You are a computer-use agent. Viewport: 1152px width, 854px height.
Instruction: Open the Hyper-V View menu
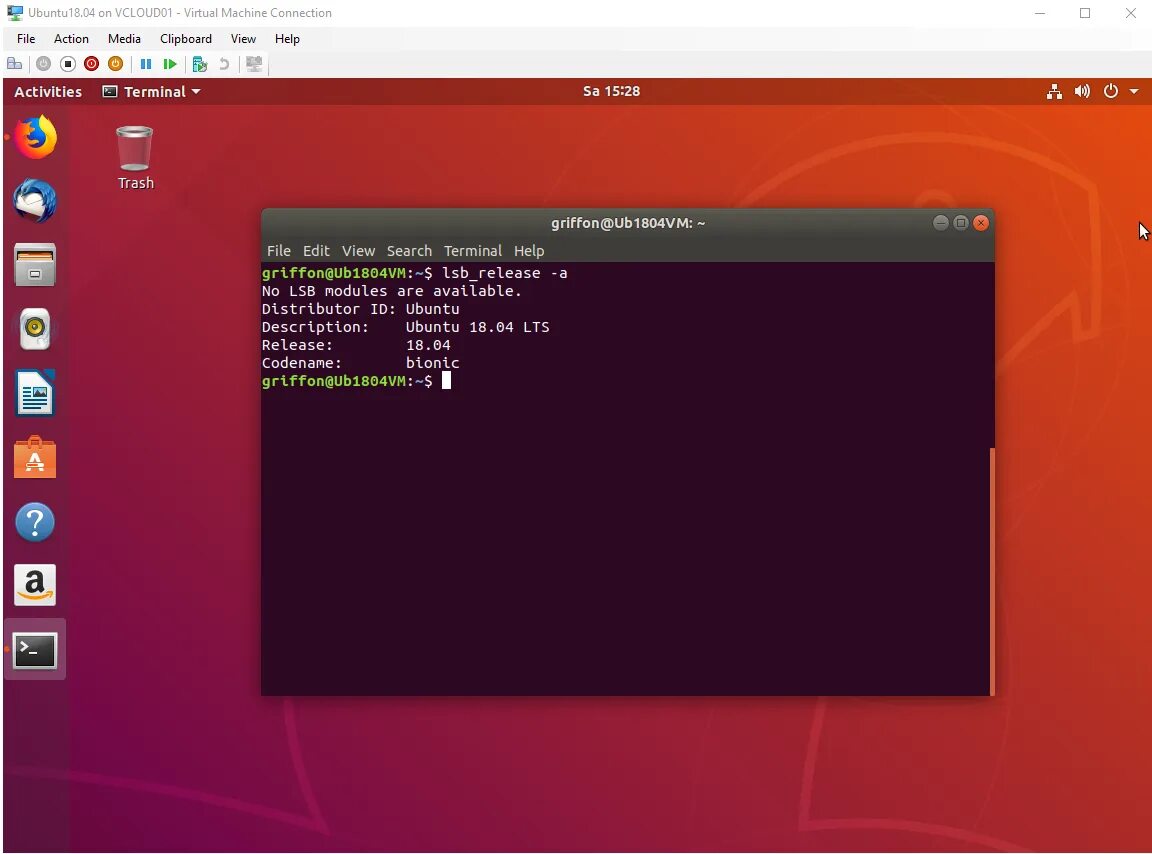click(x=243, y=39)
